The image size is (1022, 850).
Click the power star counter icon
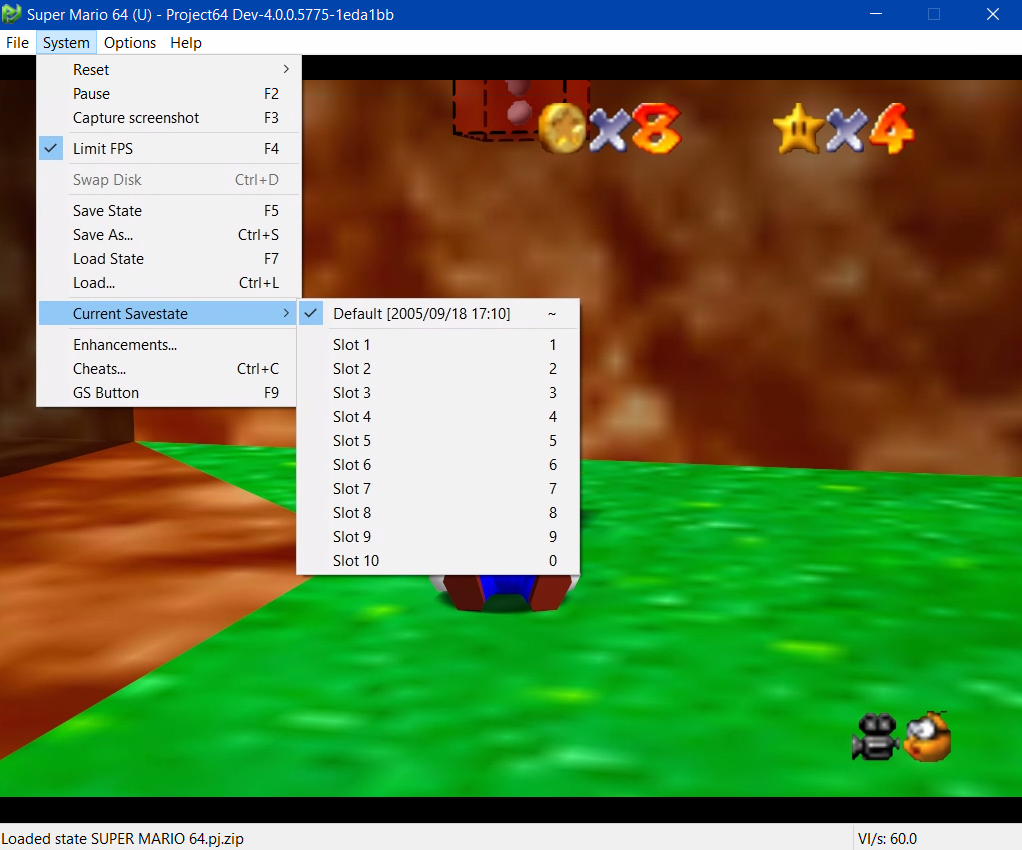(798, 128)
